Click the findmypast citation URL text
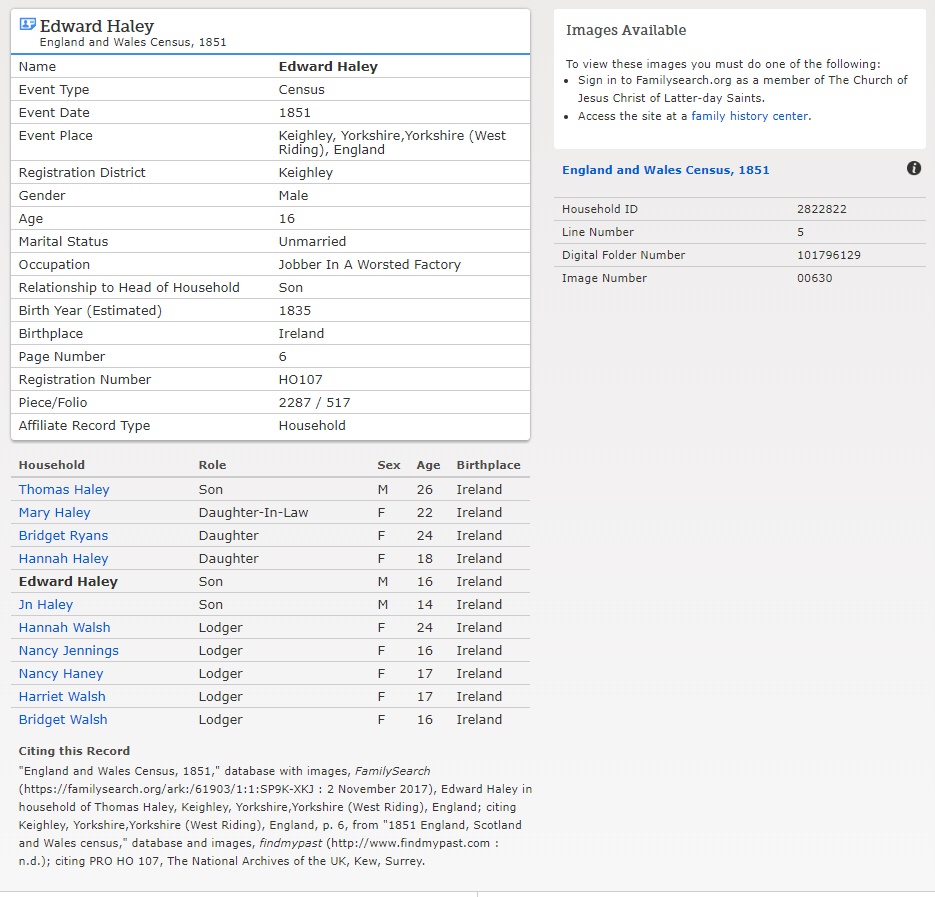The width and height of the screenshot is (935, 897). (410, 843)
